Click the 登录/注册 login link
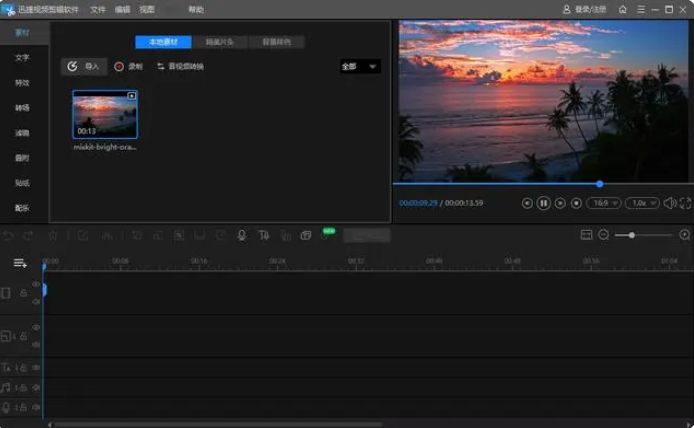This screenshot has width=694, height=428. click(x=585, y=9)
